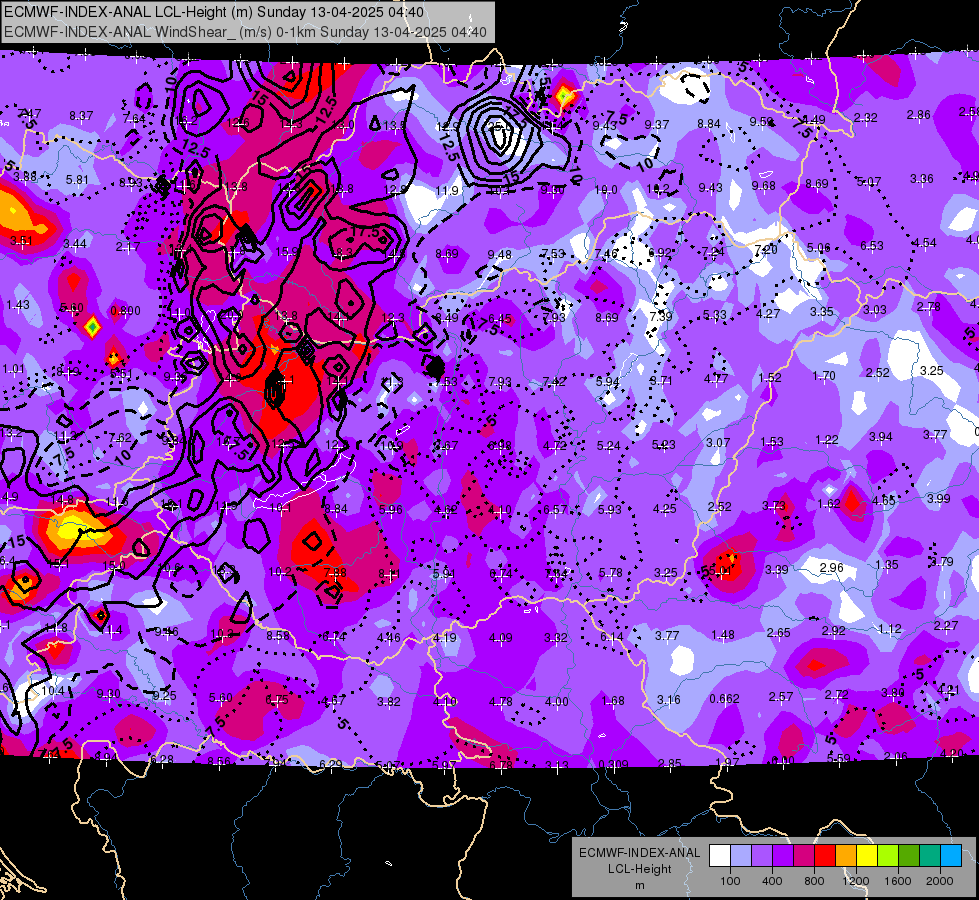Click the red legend color swatch
Viewport: 979px width, 900px height.
coord(825,856)
